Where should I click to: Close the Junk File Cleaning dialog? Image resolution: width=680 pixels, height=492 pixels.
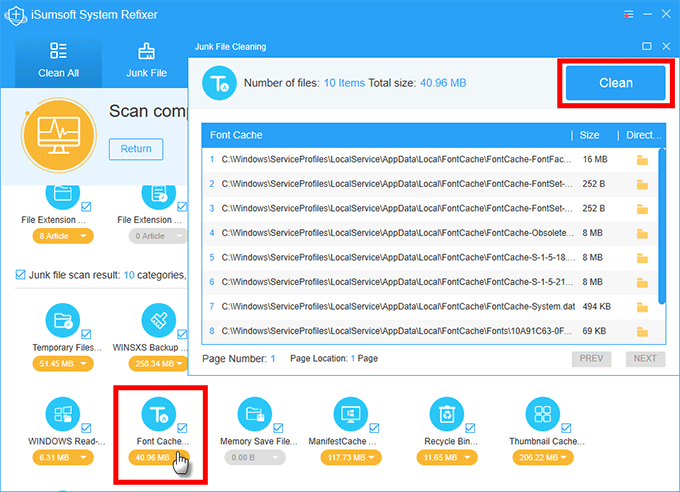[666, 46]
